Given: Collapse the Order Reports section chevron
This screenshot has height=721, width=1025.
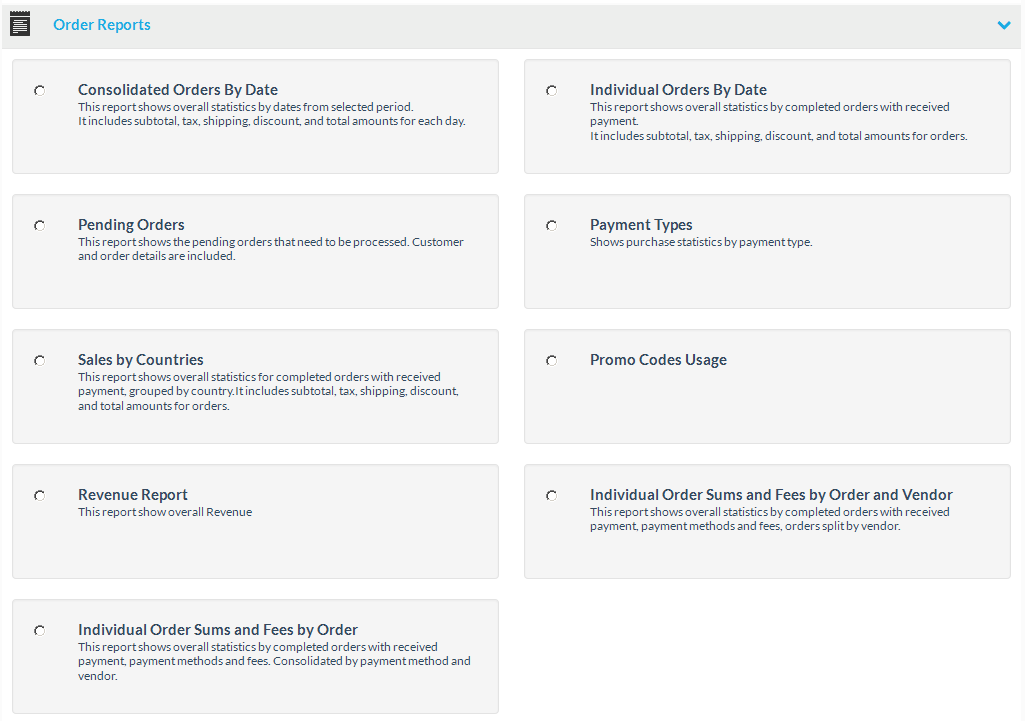Looking at the screenshot, I should tap(1004, 25).
